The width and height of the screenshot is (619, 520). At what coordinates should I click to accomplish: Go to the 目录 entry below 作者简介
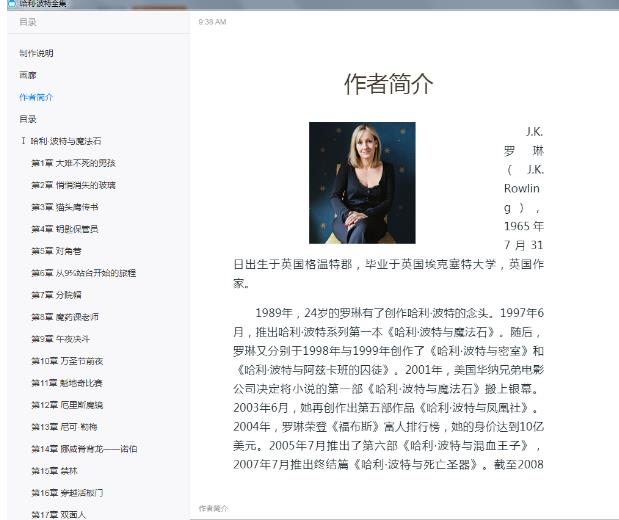28,119
